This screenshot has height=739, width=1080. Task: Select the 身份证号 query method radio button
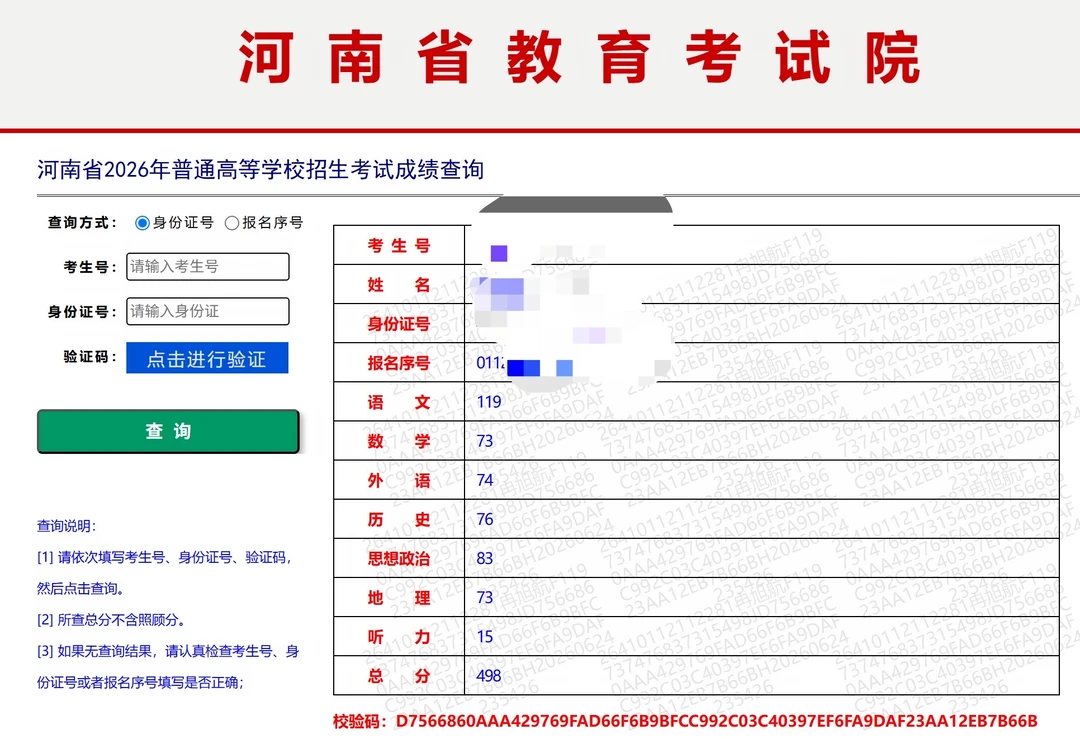(142, 223)
